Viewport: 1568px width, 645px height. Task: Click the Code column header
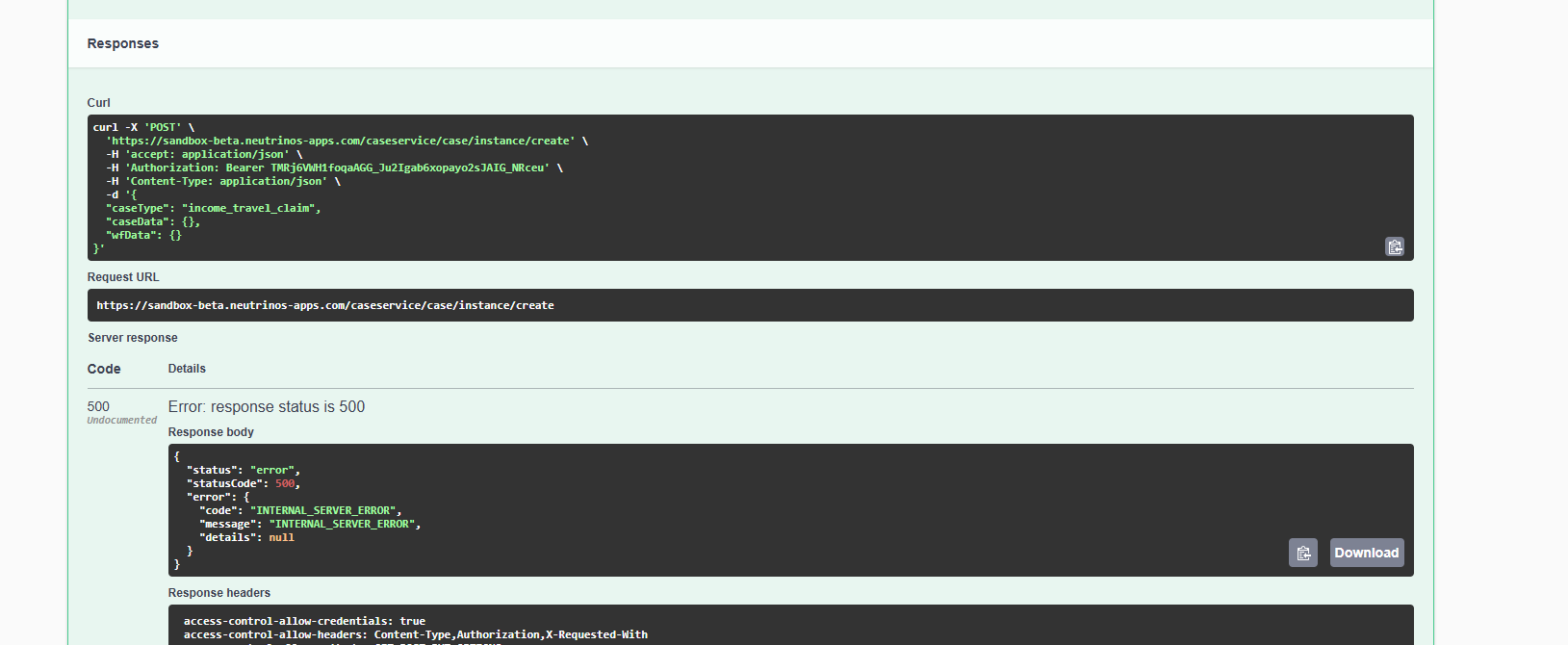click(x=104, y=369)
